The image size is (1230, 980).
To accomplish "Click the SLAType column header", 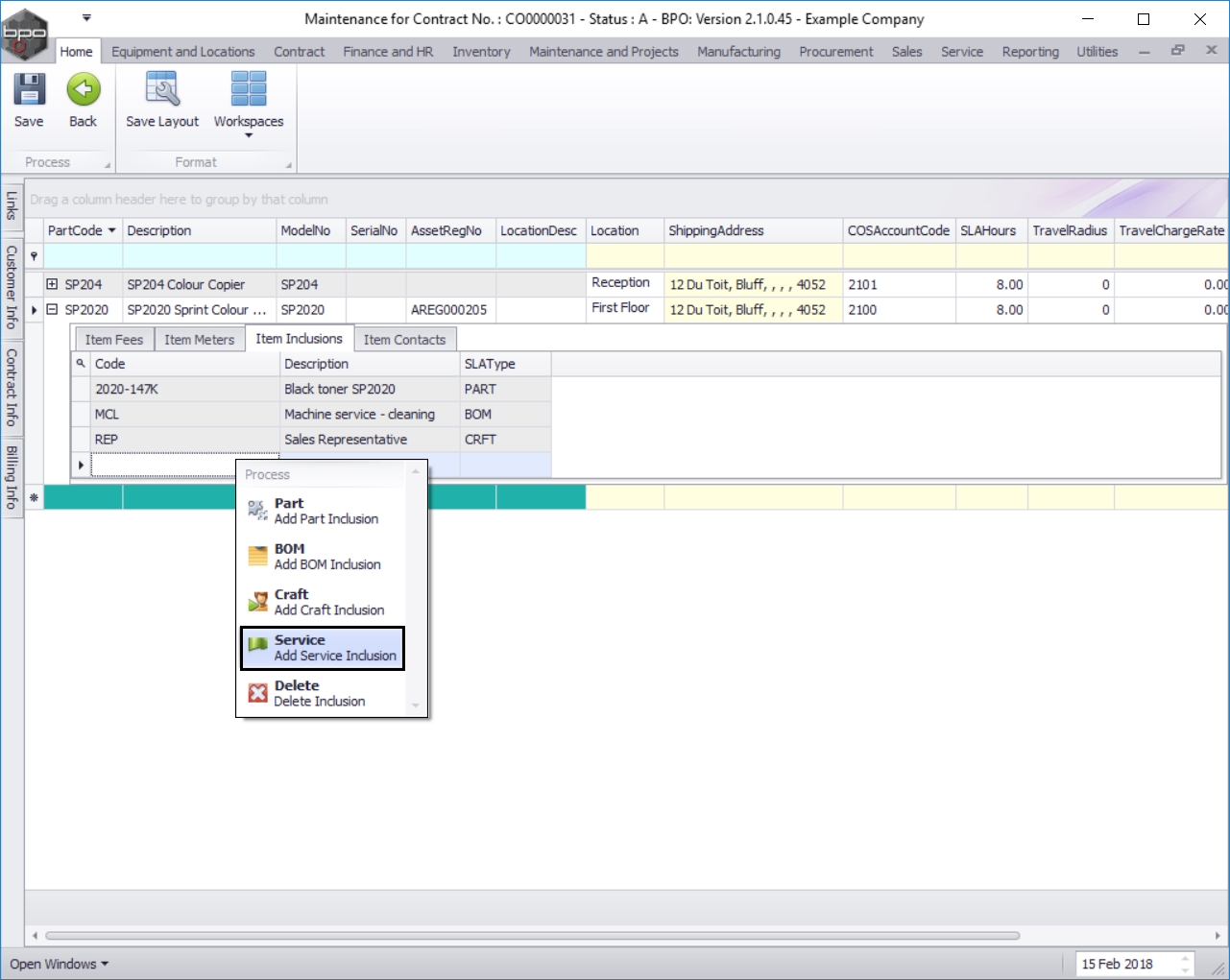I will tap(505, 364).
